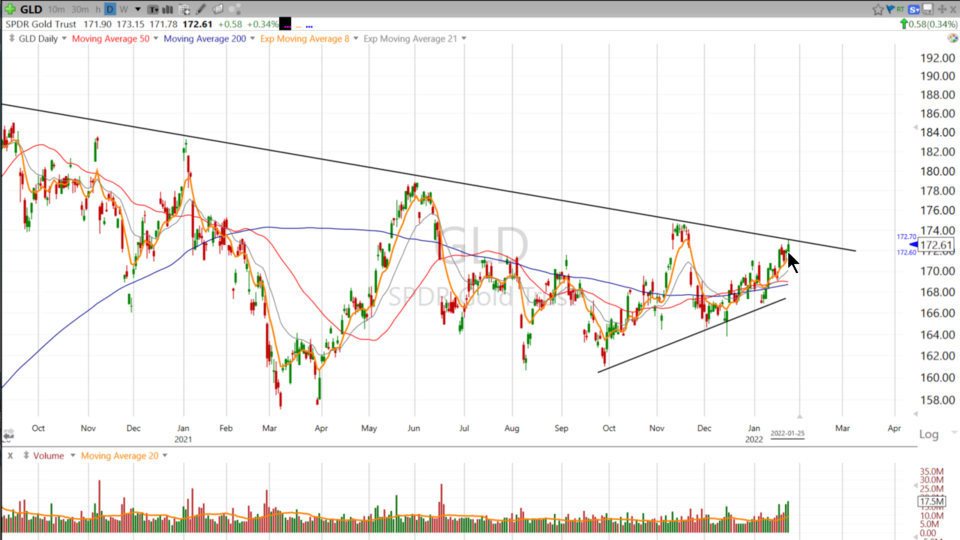Expand the Moving Average 200 dropdown
The image size is (960, 540).
click(x=250, y=39)
